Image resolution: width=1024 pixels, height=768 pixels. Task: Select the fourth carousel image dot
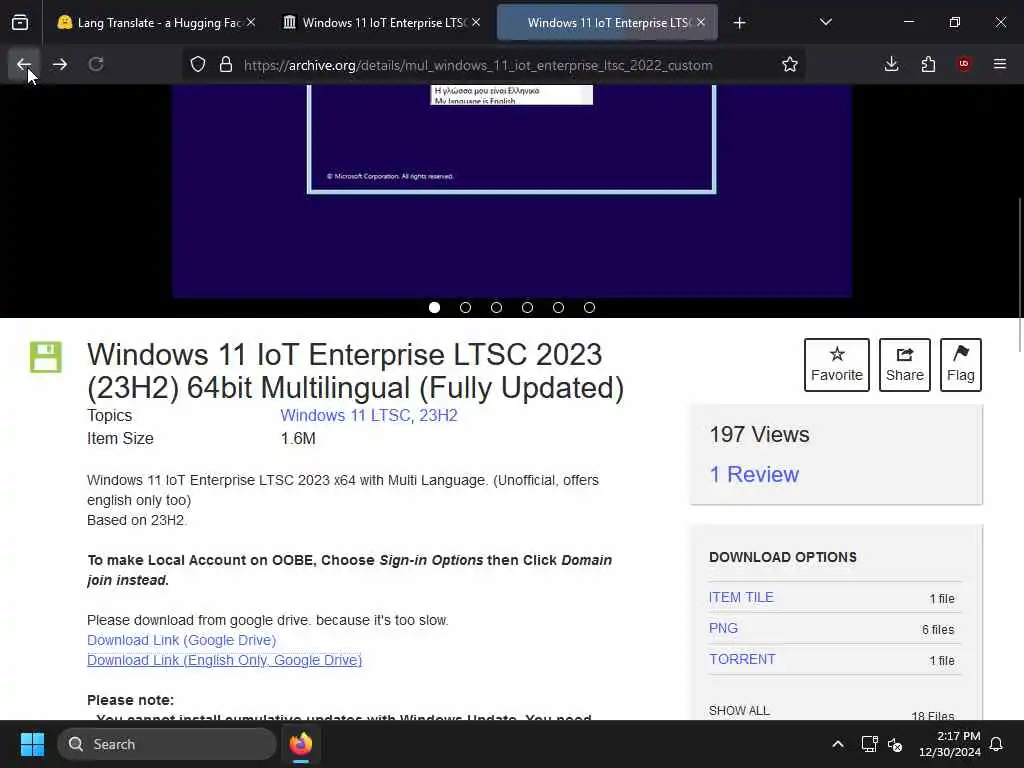[x=528, y=308]
